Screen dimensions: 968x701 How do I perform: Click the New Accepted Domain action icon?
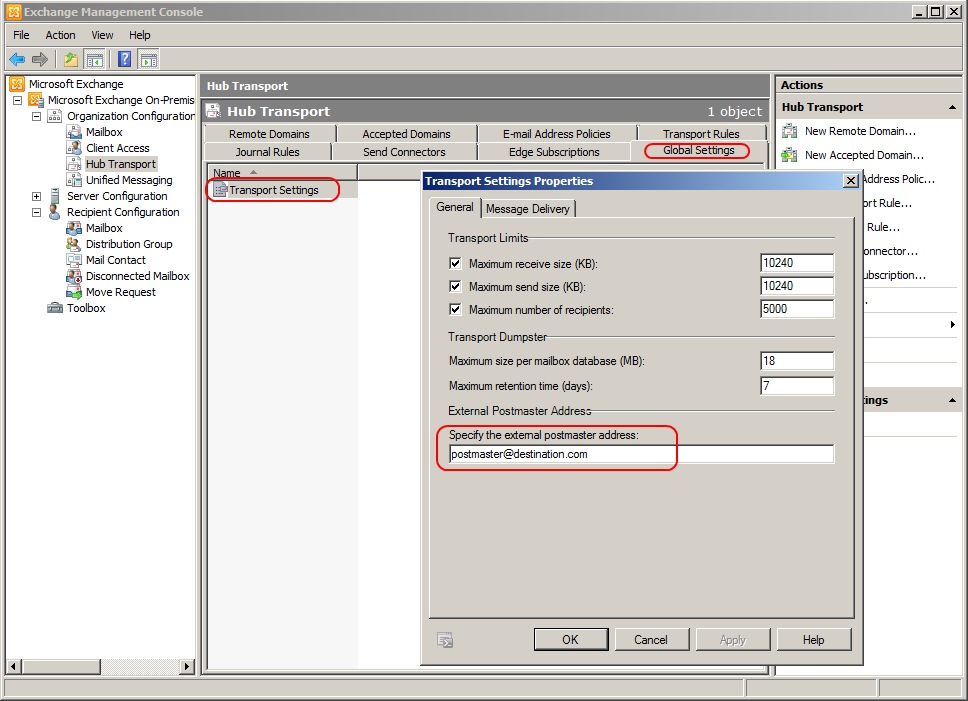[790, 155]
